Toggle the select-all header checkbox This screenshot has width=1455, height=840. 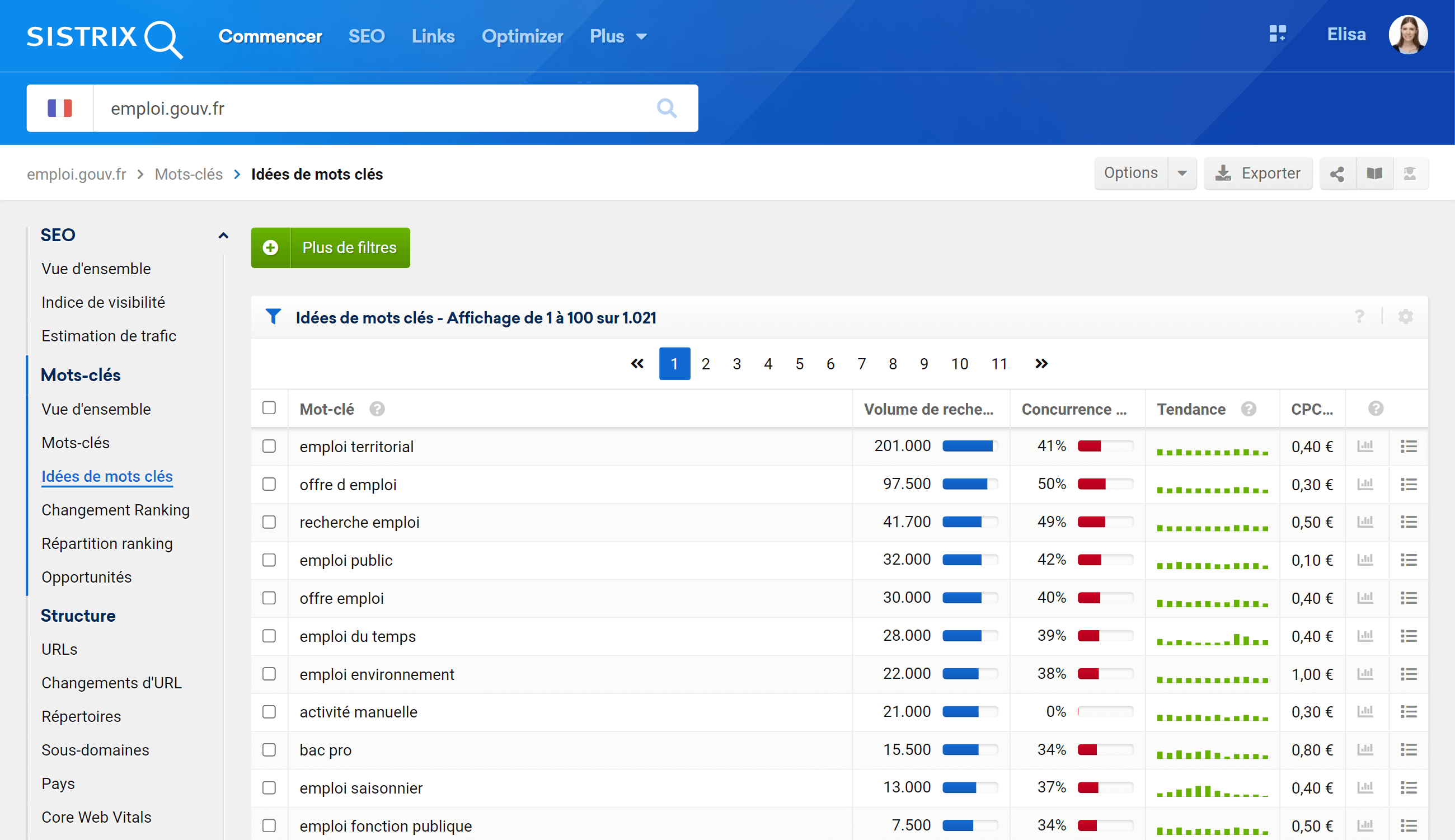point(269,408)
